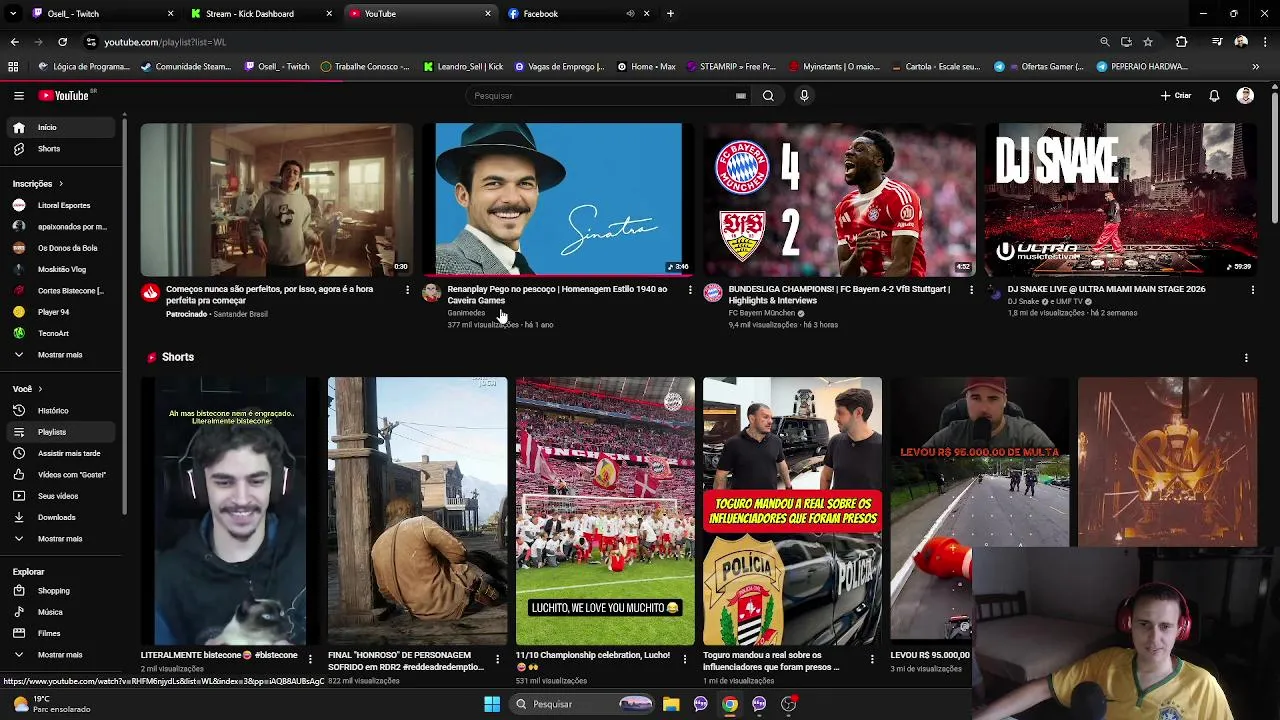Switch to Facebook browser tab
Image resolution: width=1280 pixels, height=720 pixels.
578,14
